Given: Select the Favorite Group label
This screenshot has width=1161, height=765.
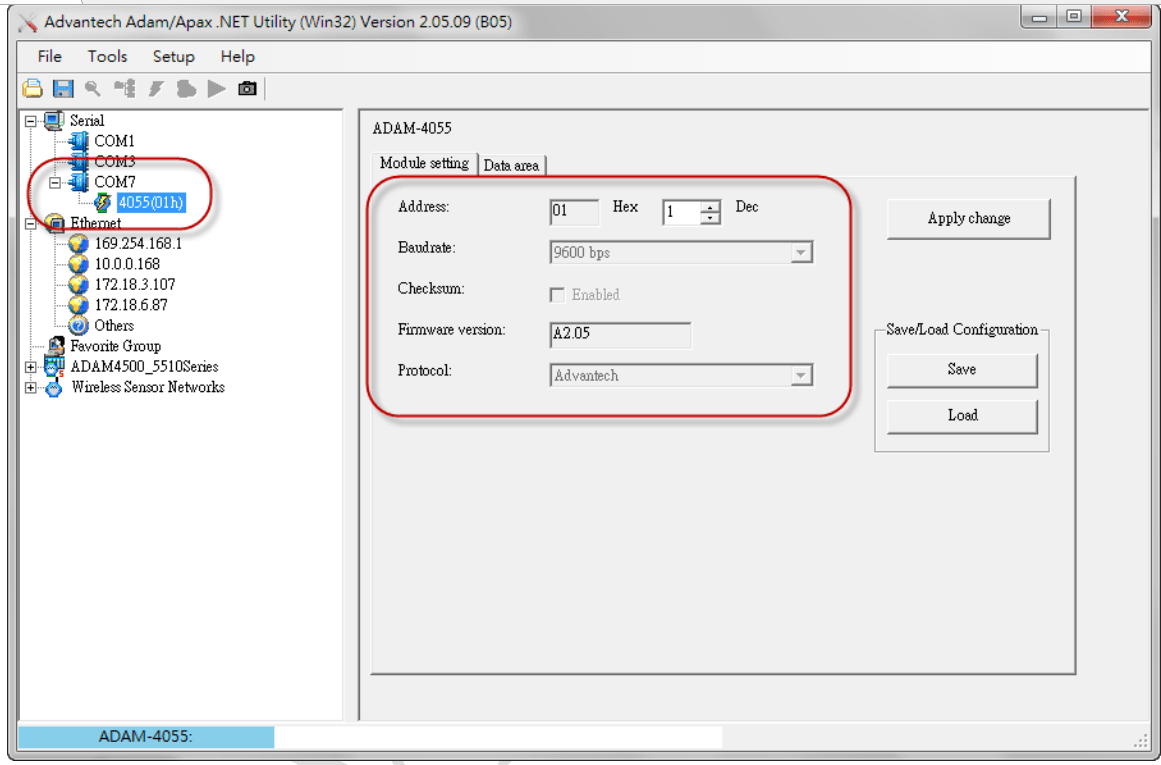Looking at the screenshot, I should (x=116, y=346).
